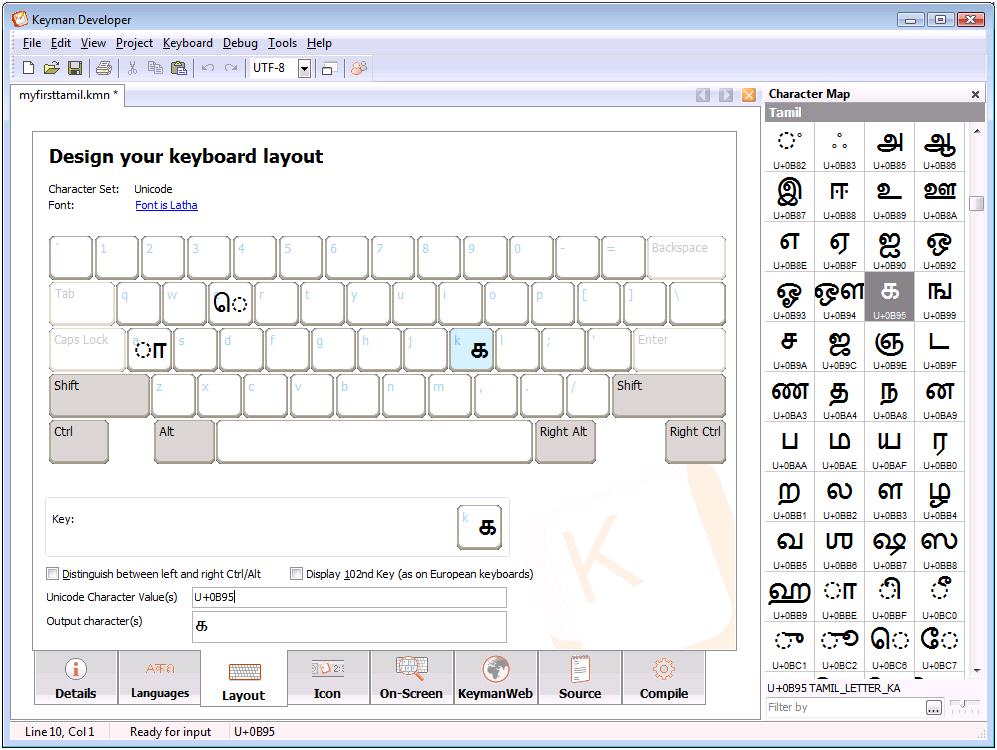Open the Tools menu
Image resolution: width=997 pixels, height=750 pixels.
pyautogui.click(x=282, y=43)
